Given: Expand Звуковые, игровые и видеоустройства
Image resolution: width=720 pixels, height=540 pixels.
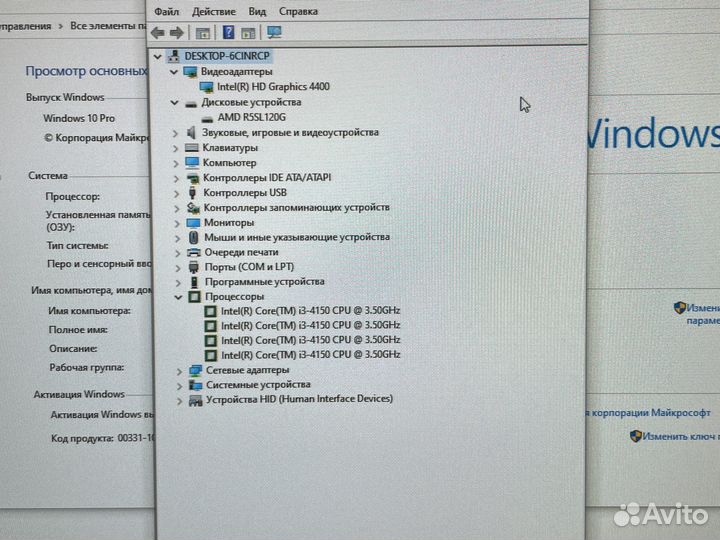Looking at the screenshot, I should tap(175, 133).
